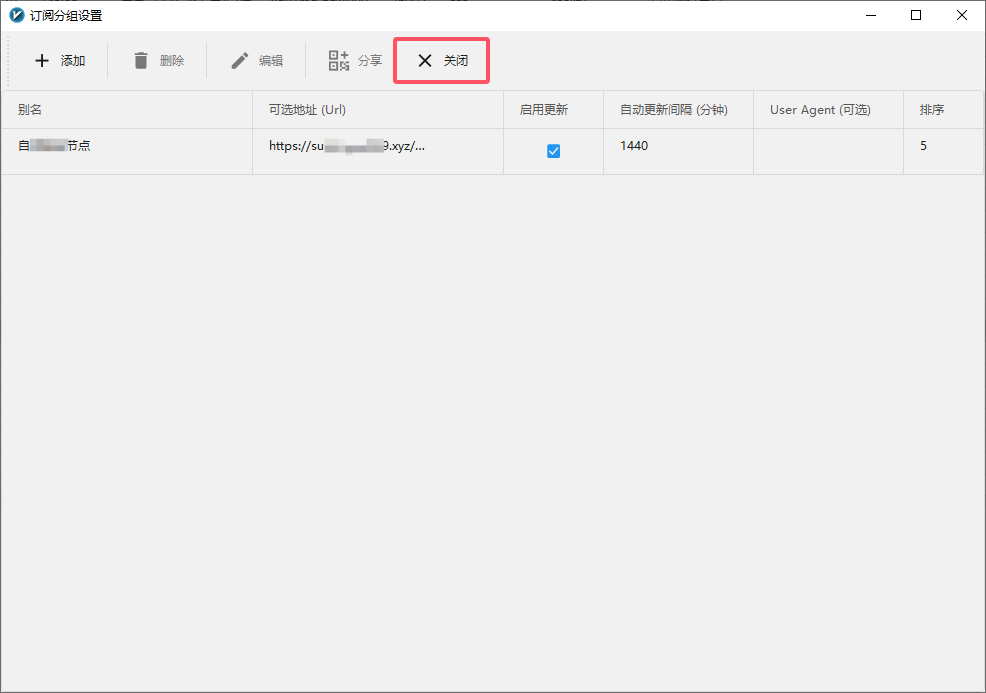
Task: Maximize the 订阅分组设置 window
Action: pos(916,15)
